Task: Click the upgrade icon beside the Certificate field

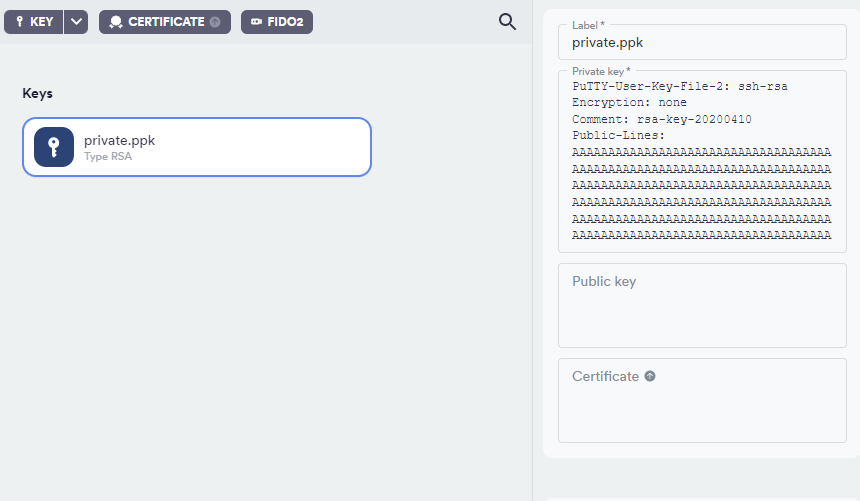Action: [650, 376]
